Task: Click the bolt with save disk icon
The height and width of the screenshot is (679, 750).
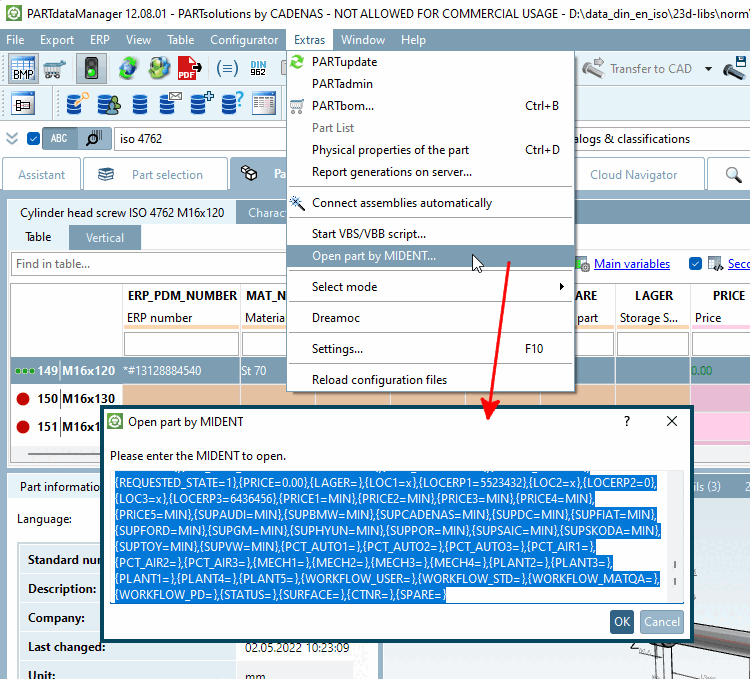Action: (735, 69)
